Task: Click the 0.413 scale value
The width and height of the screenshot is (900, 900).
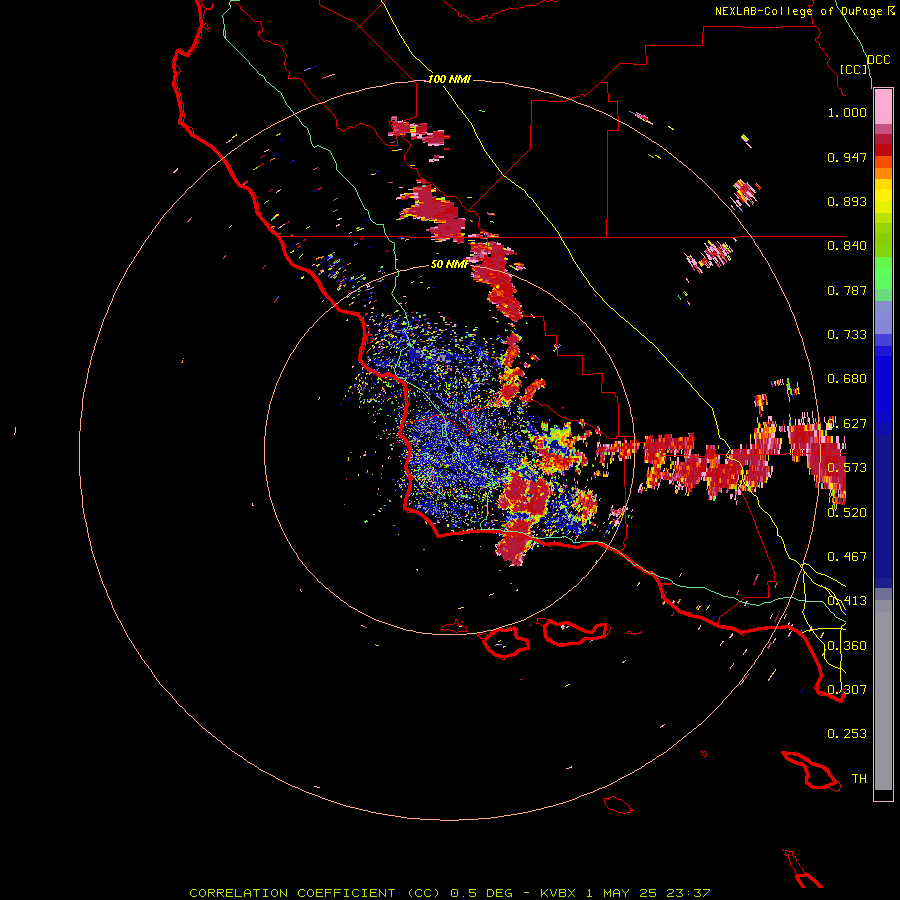Action: point(847,601)
